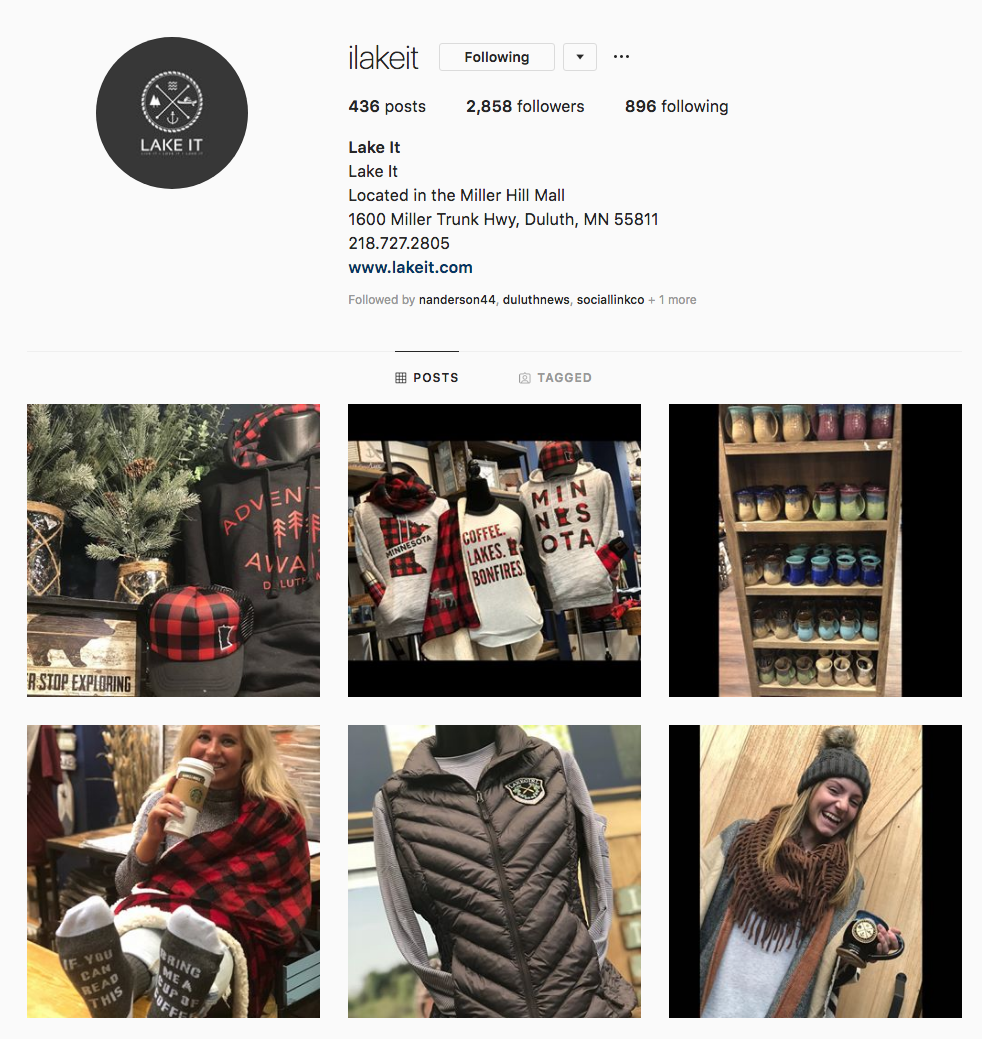Open the woman with Starbucks cup post

pos(174,871)
